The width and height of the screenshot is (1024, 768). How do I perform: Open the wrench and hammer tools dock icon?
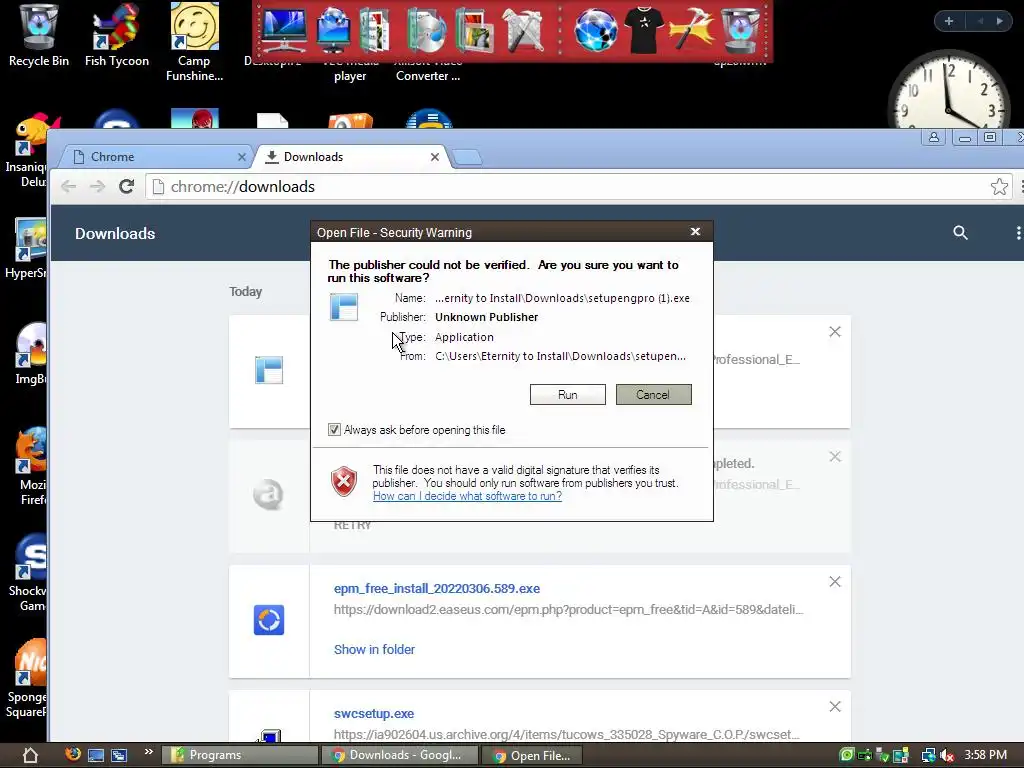pos(523,30)
